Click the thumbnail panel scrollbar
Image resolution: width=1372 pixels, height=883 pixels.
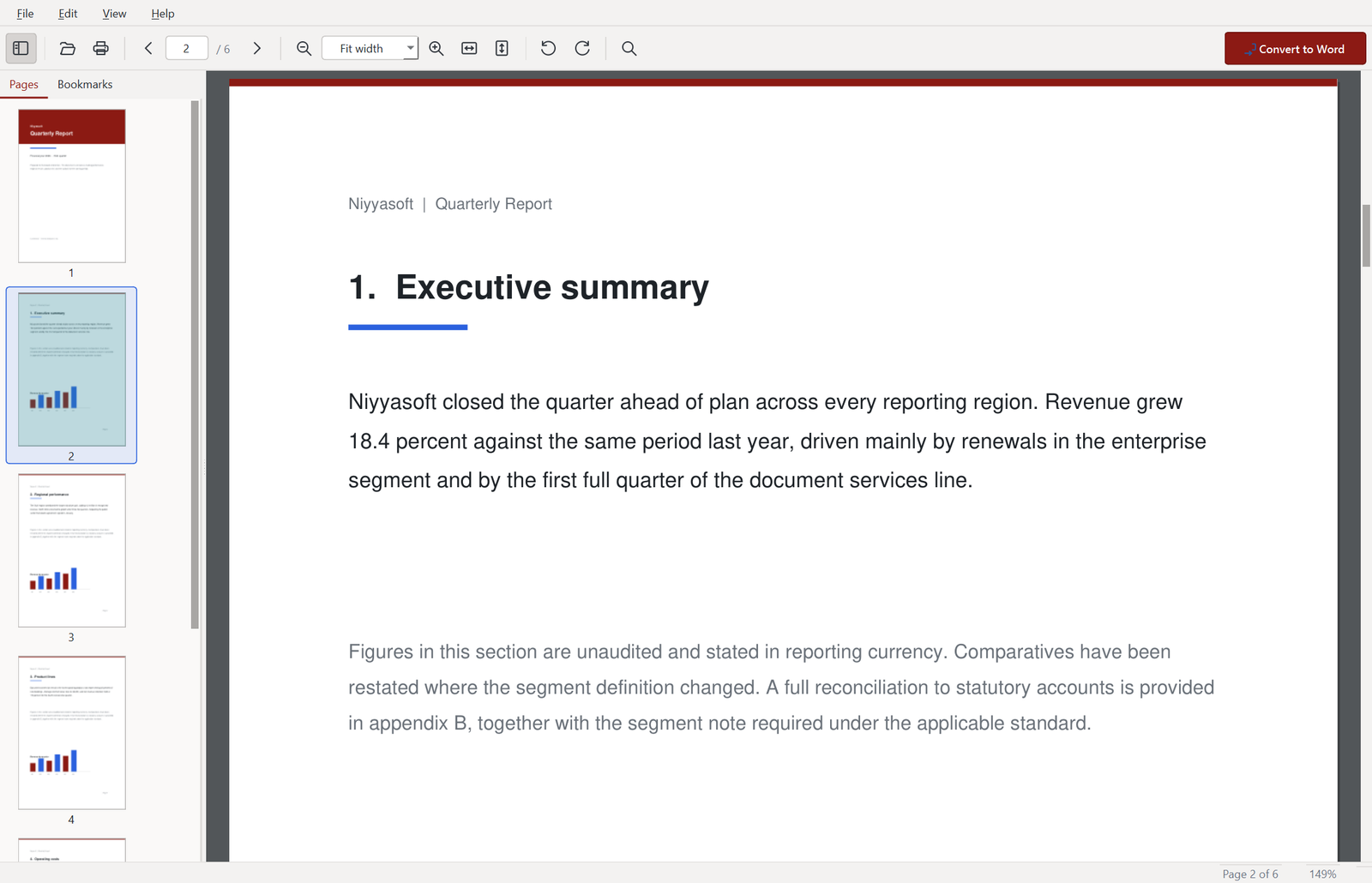[195, 364]
